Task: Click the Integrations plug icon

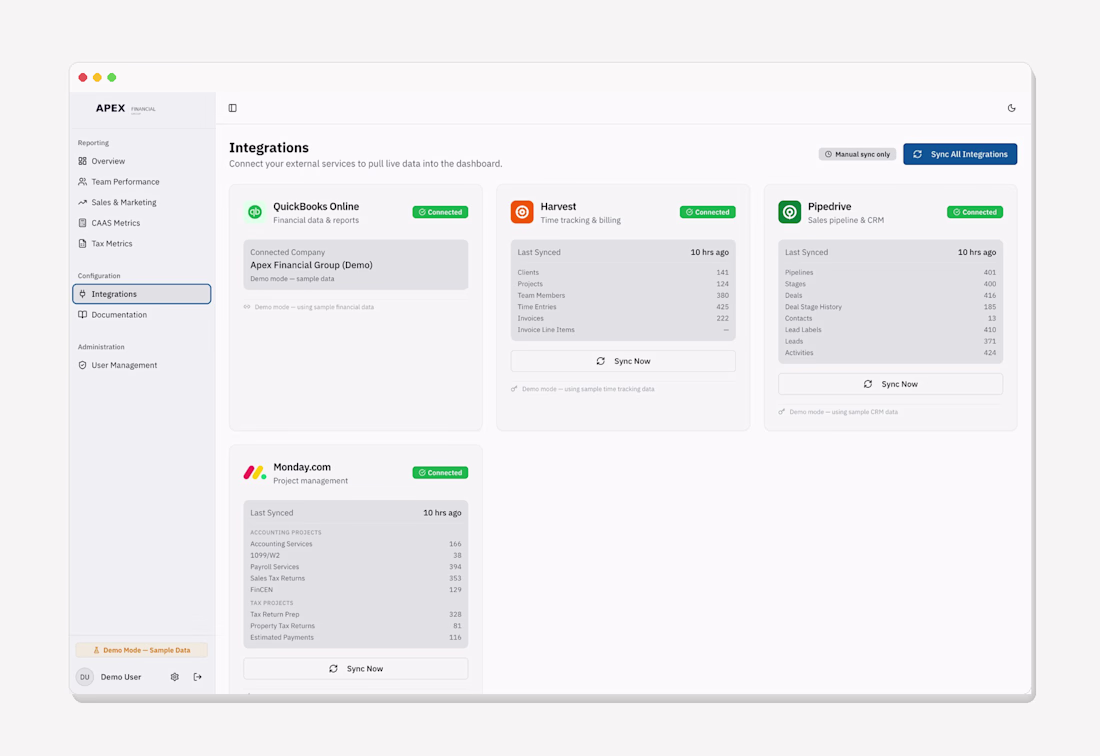Action: (x=82, y=294)
